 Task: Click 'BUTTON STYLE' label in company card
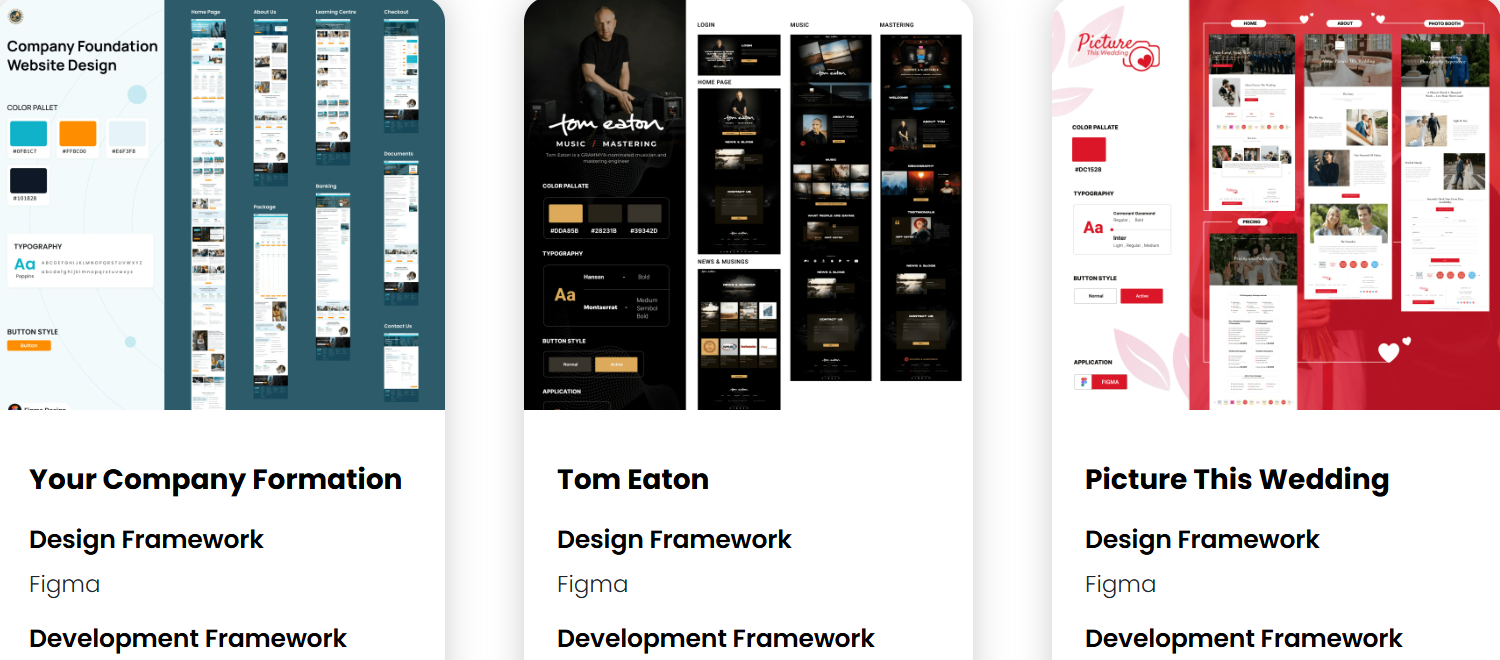click(x=32, y=332)
